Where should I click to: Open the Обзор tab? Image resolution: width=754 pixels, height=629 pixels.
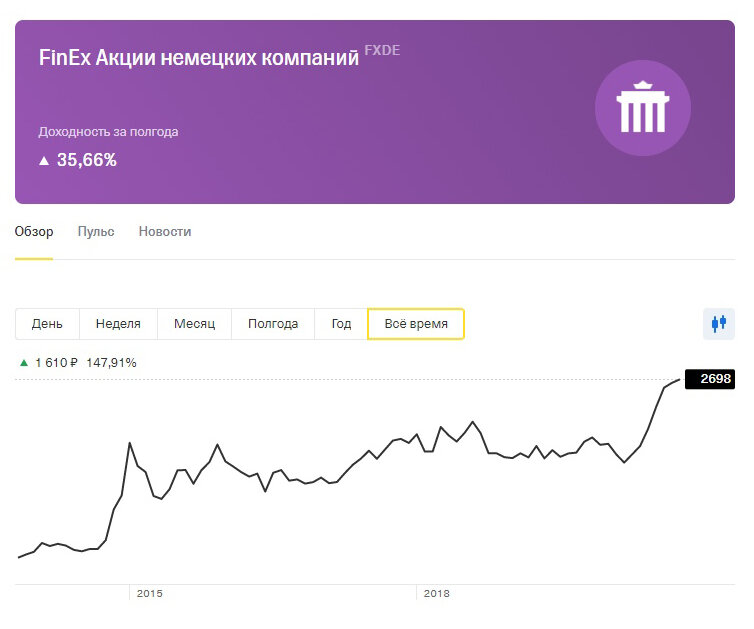pos(34,232)
